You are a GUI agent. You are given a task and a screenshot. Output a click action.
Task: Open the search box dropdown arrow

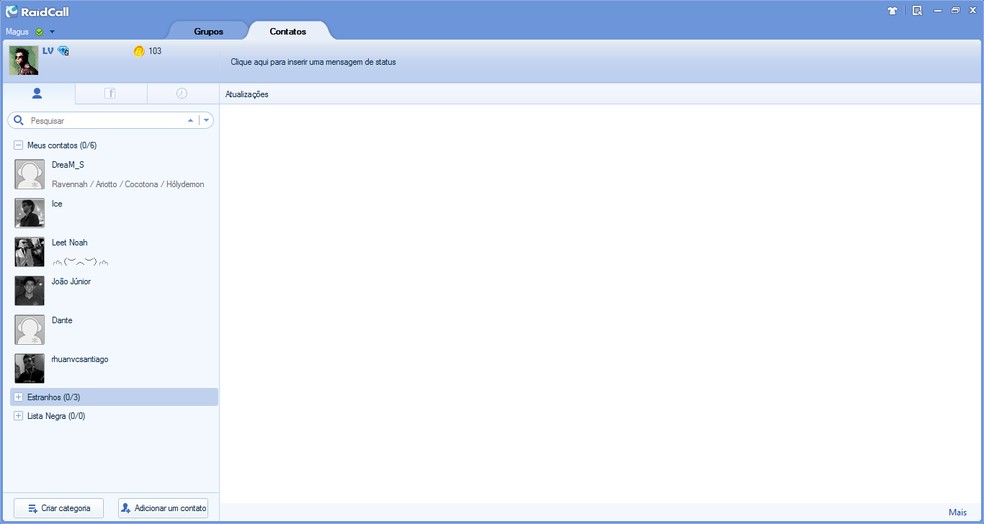(206, 120)
